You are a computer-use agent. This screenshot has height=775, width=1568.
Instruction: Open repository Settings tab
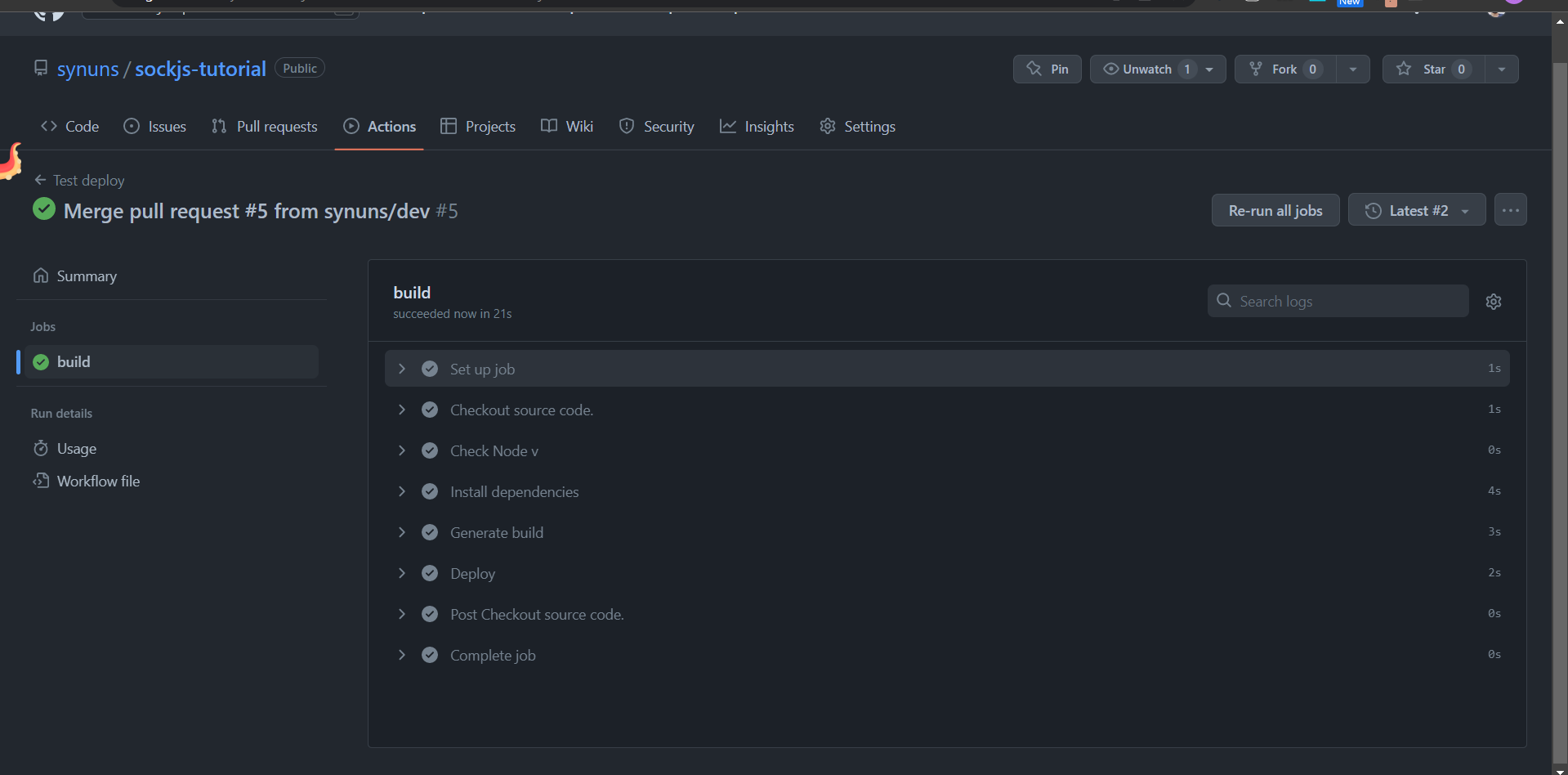(857, 126)
